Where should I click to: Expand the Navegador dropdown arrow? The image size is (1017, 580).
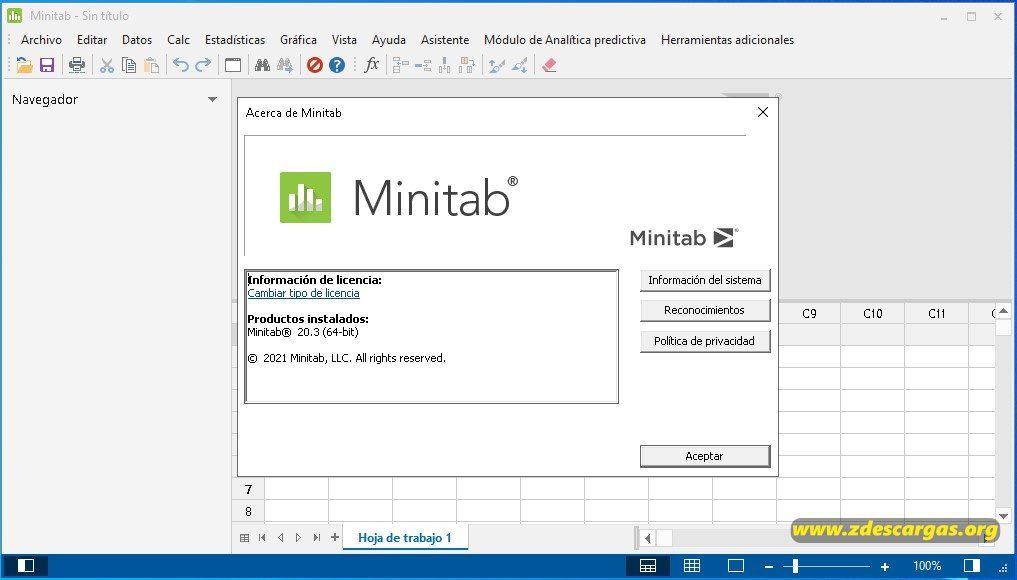click(212, 100)
